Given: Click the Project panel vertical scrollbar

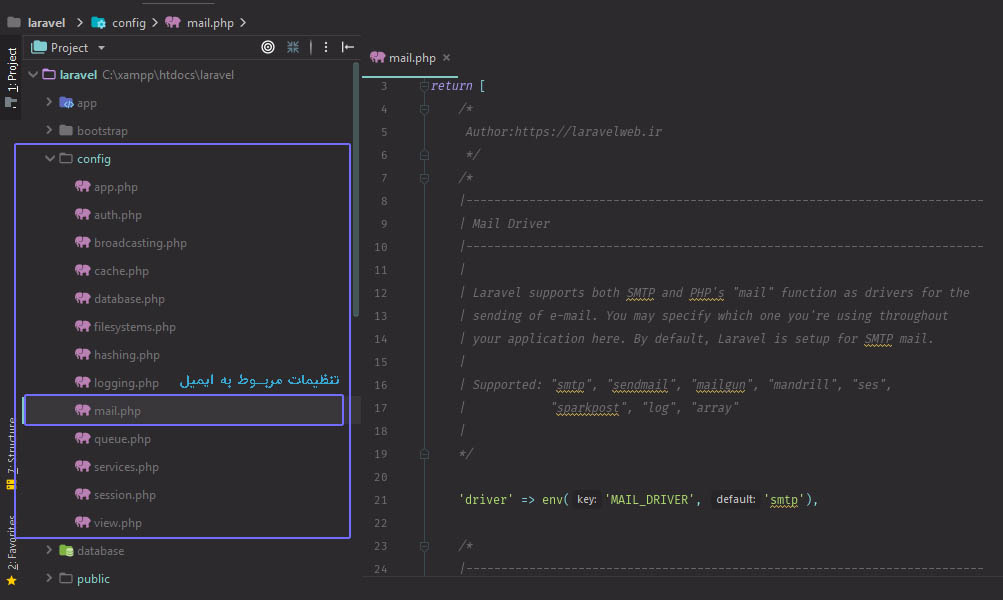Looking at the screenshot, I should click(355, 190).
